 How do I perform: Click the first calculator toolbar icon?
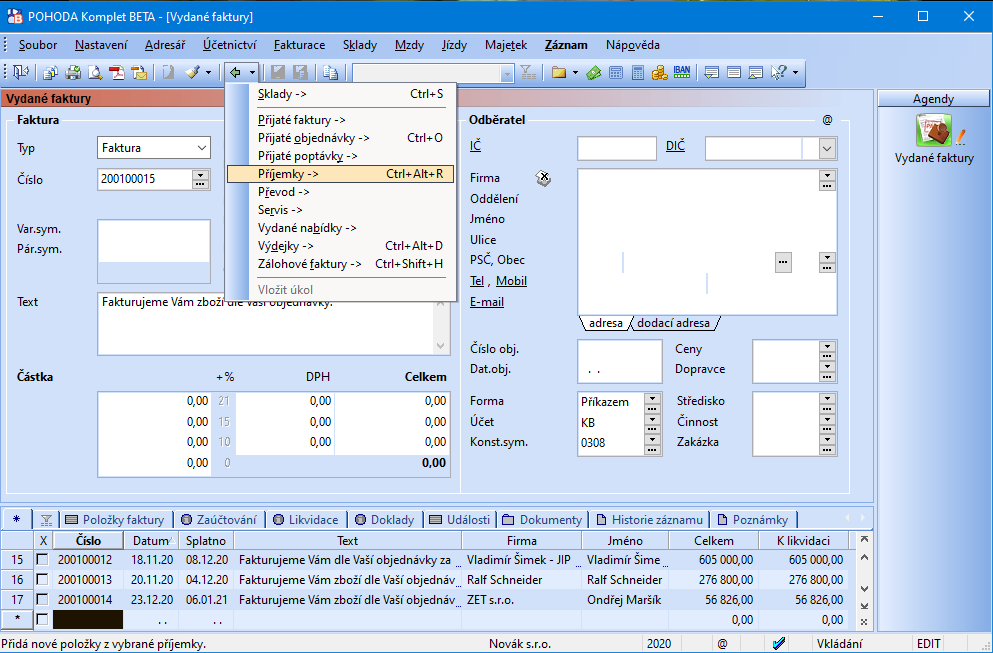pos(616,73)
